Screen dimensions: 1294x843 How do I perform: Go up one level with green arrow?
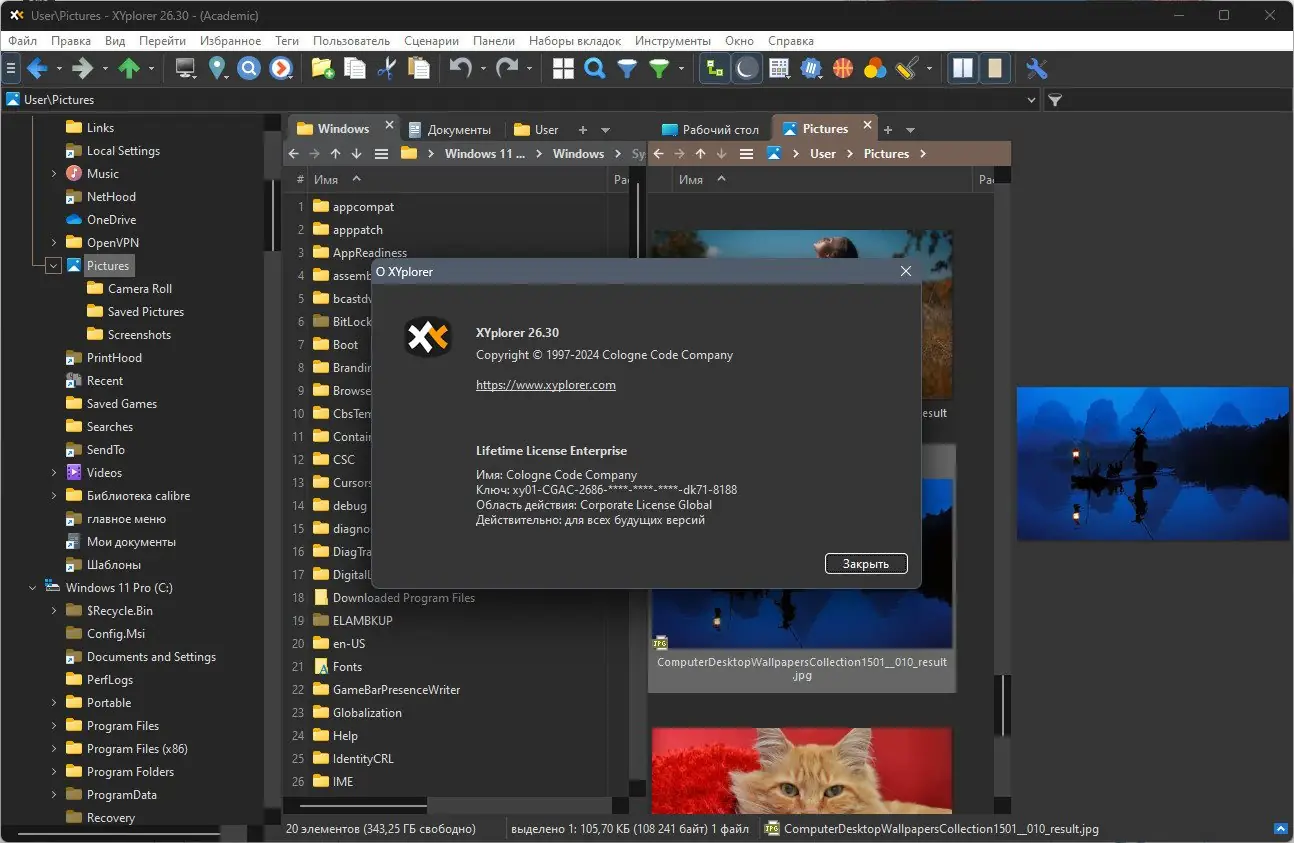(129, 68)
